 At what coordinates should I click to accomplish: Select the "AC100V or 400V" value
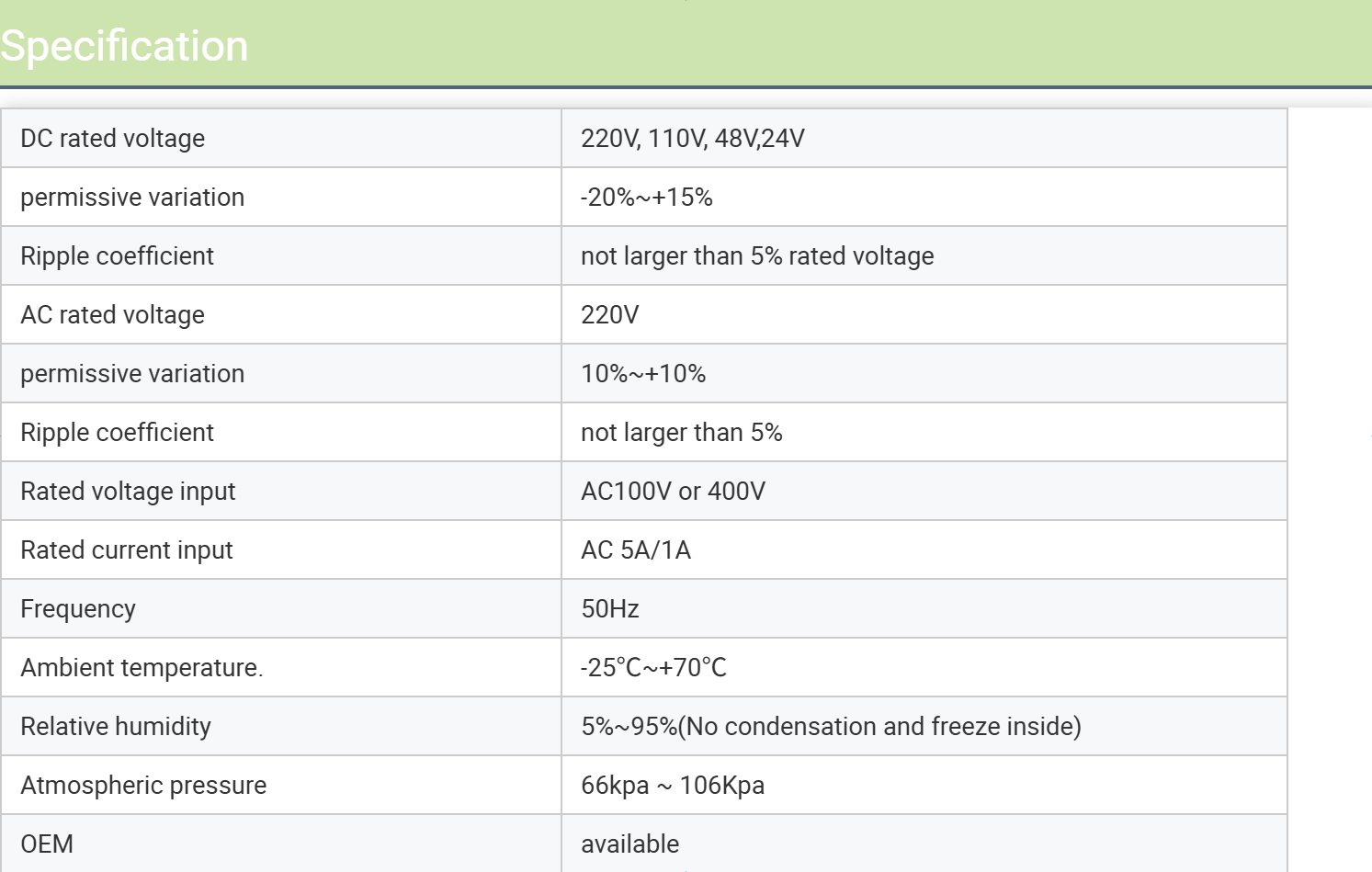pos(673,492)
